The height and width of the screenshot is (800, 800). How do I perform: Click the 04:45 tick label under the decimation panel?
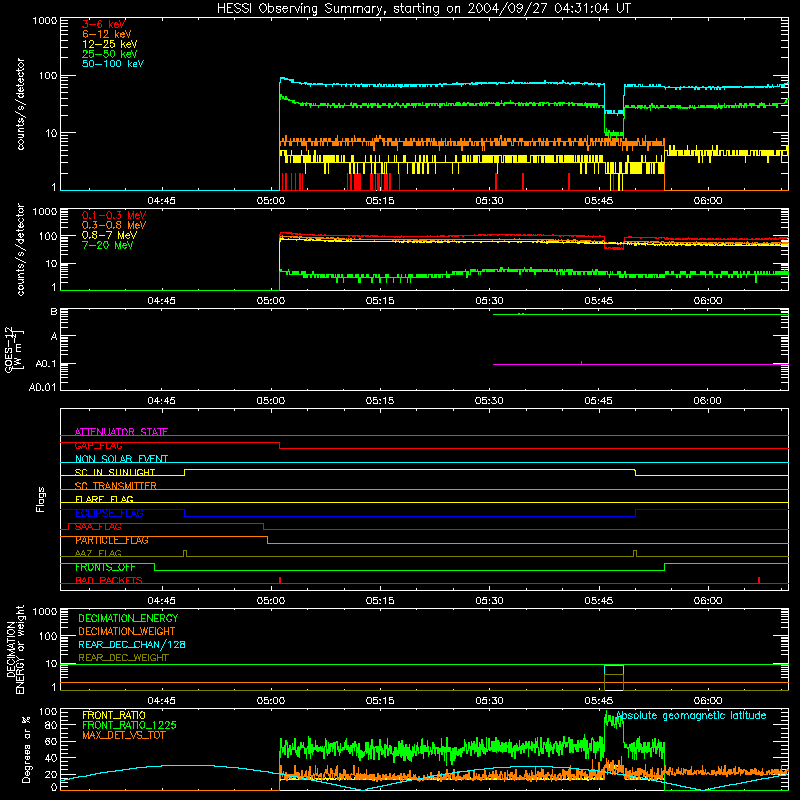(162, 701)
